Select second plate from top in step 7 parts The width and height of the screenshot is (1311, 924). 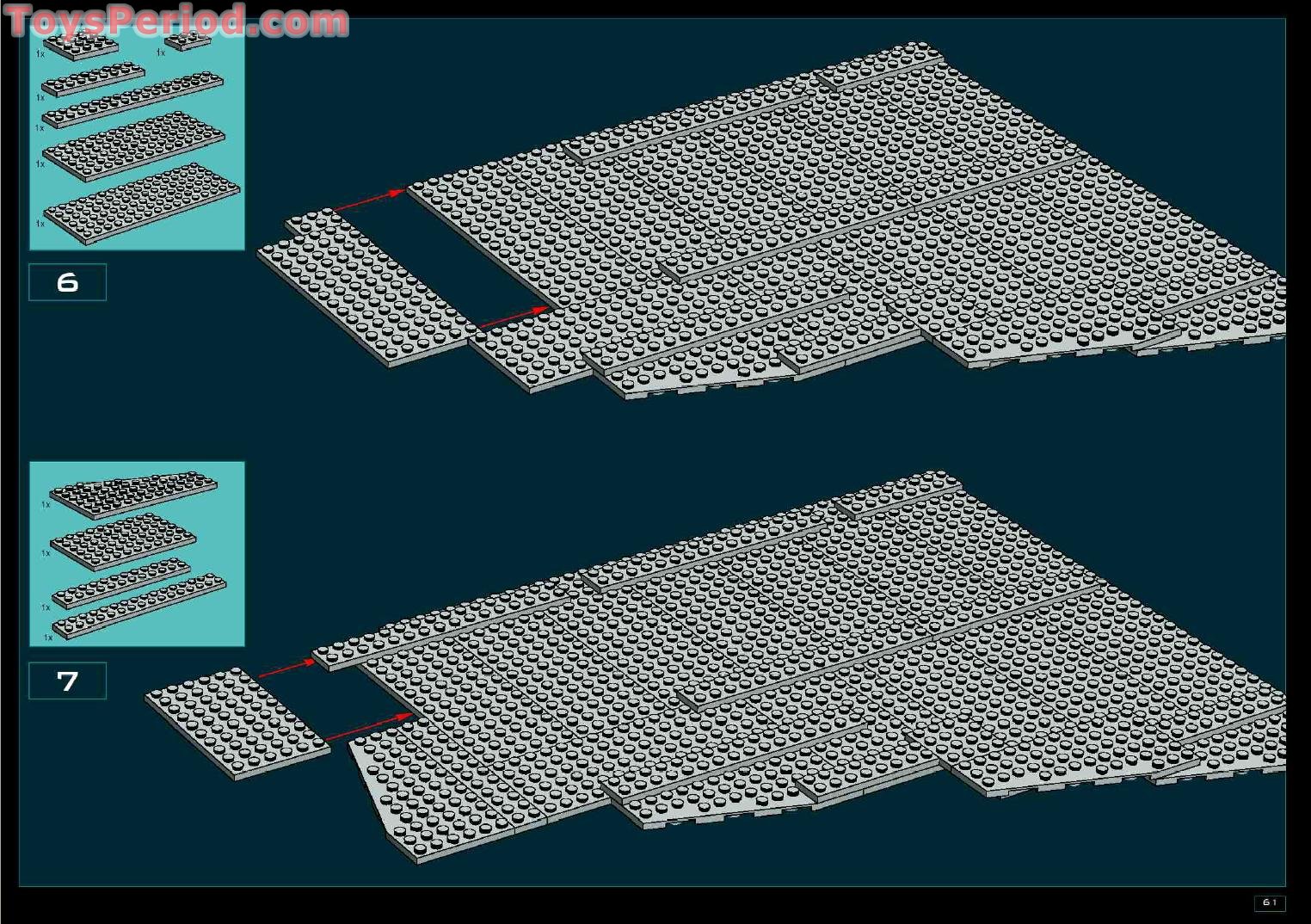click(x=123, y=542)
